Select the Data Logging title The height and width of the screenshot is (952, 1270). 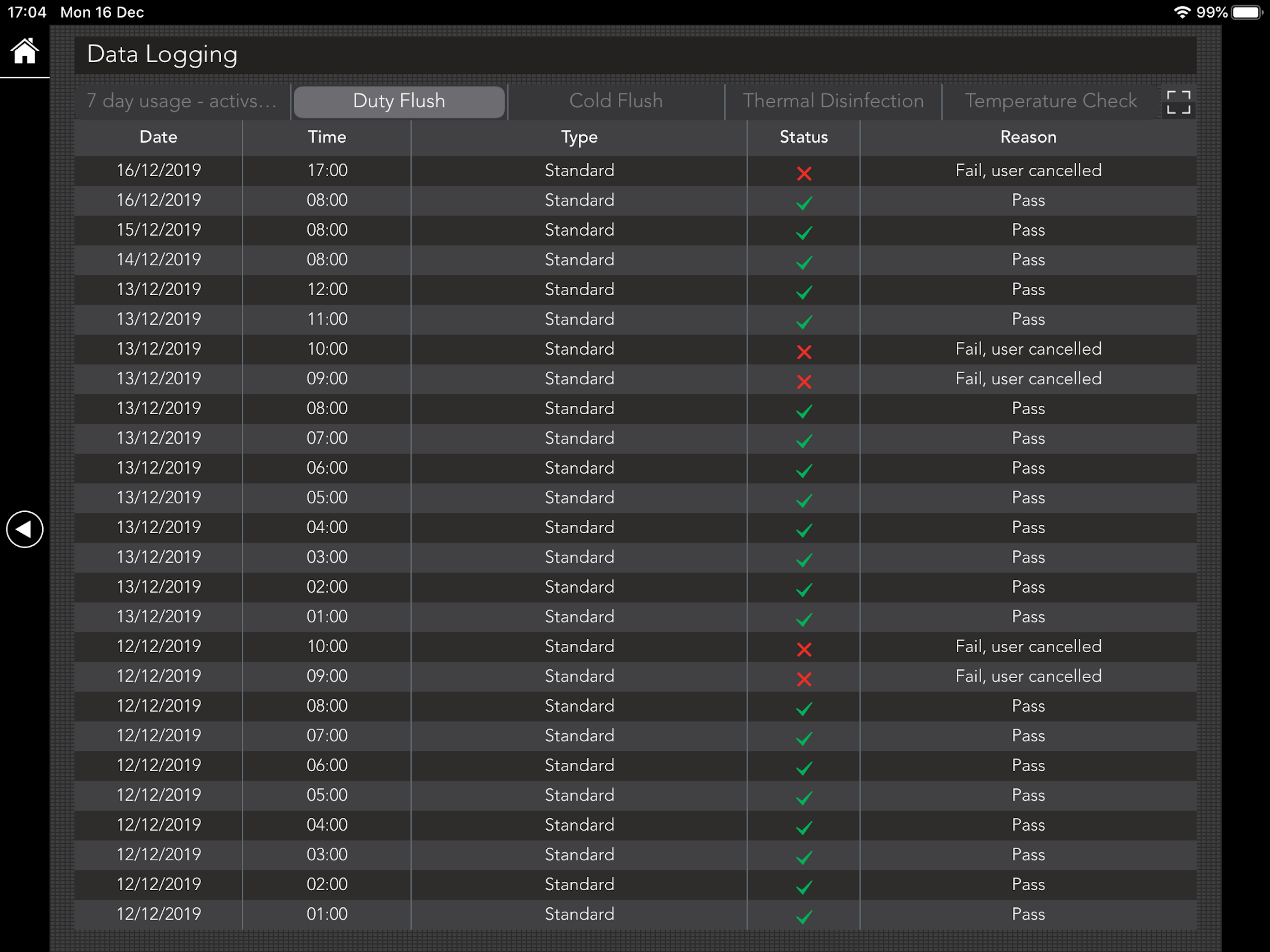162,54
